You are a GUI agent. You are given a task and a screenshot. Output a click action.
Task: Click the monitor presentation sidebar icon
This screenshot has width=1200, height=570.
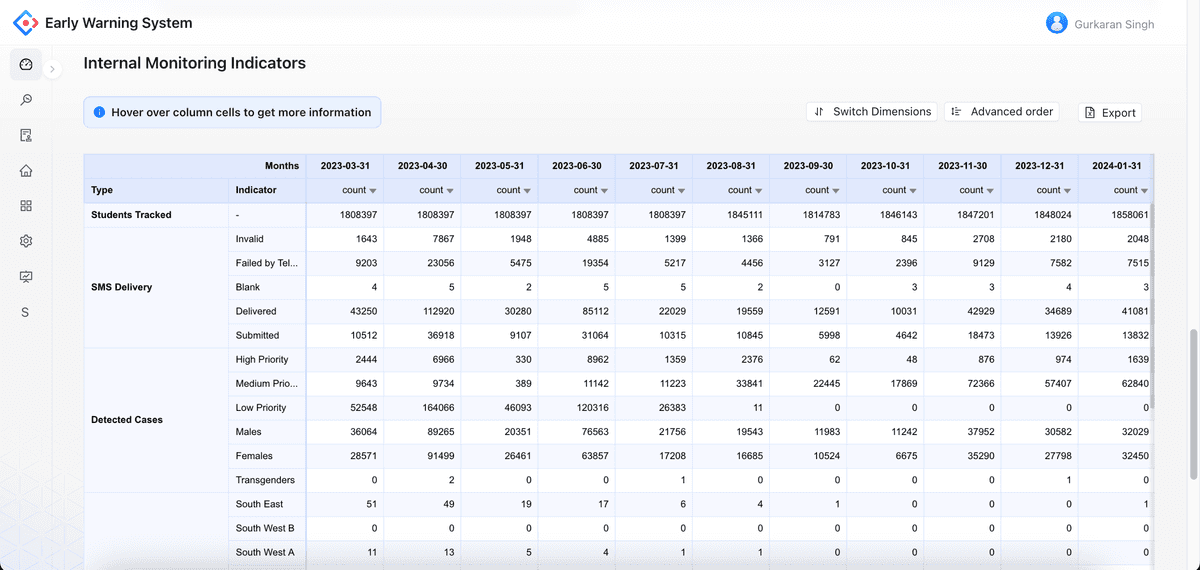point(26,277)
